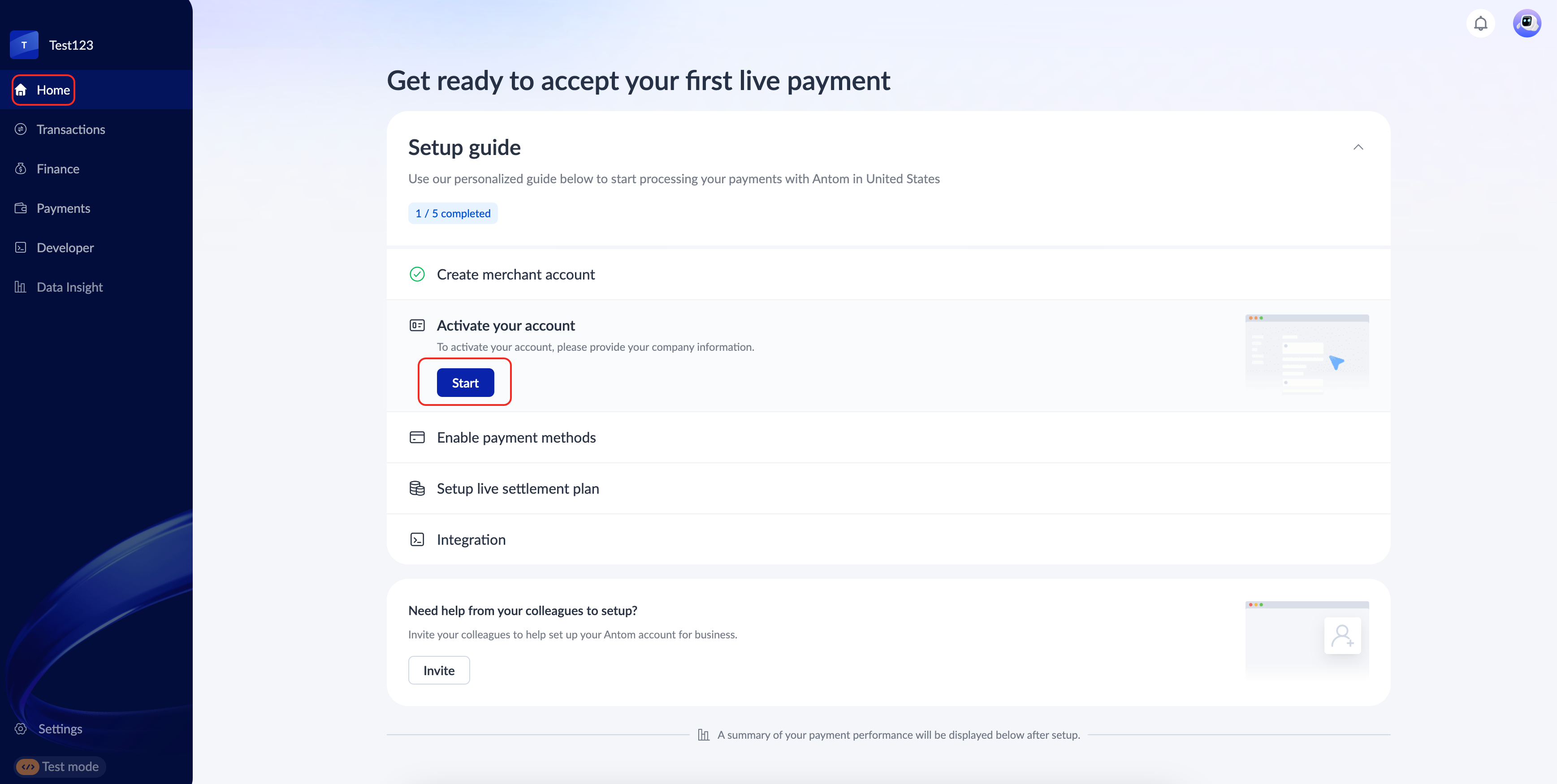Click the Integration terminal icon
The height and width of the screenshot is (784, 1557).
coord(417,539)
